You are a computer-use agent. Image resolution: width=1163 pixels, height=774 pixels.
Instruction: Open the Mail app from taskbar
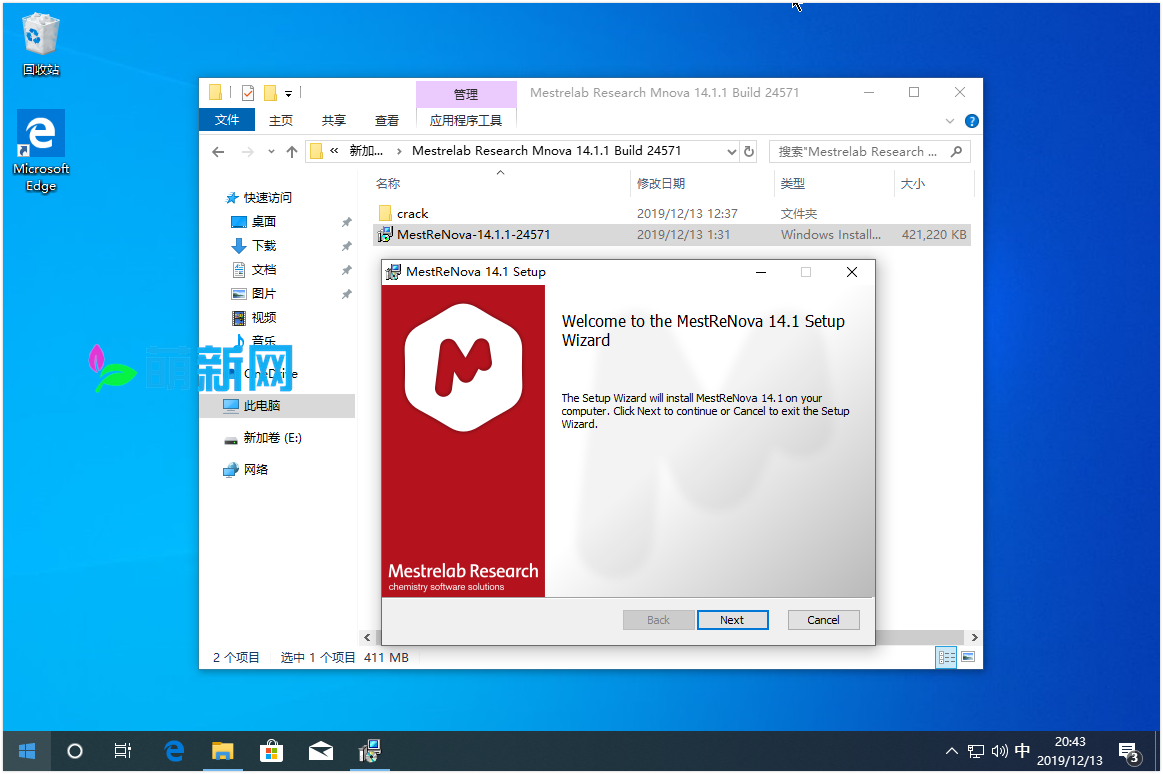(x=320, y=751)
